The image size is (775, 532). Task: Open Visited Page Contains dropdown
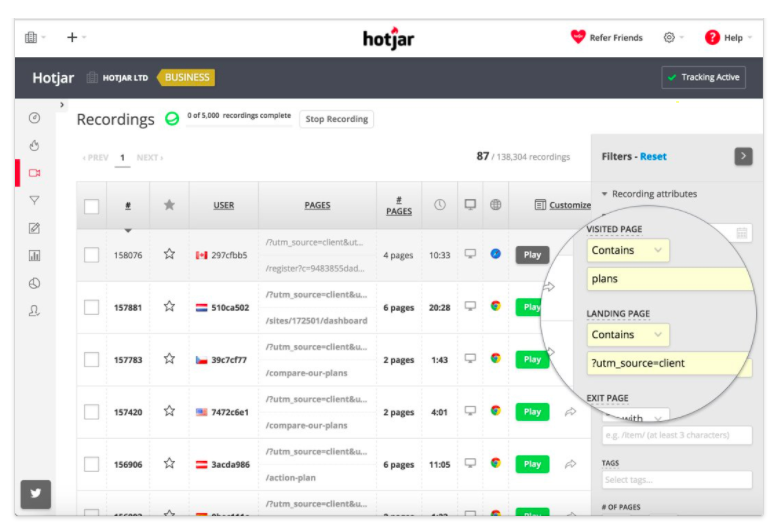pos(628,250)
